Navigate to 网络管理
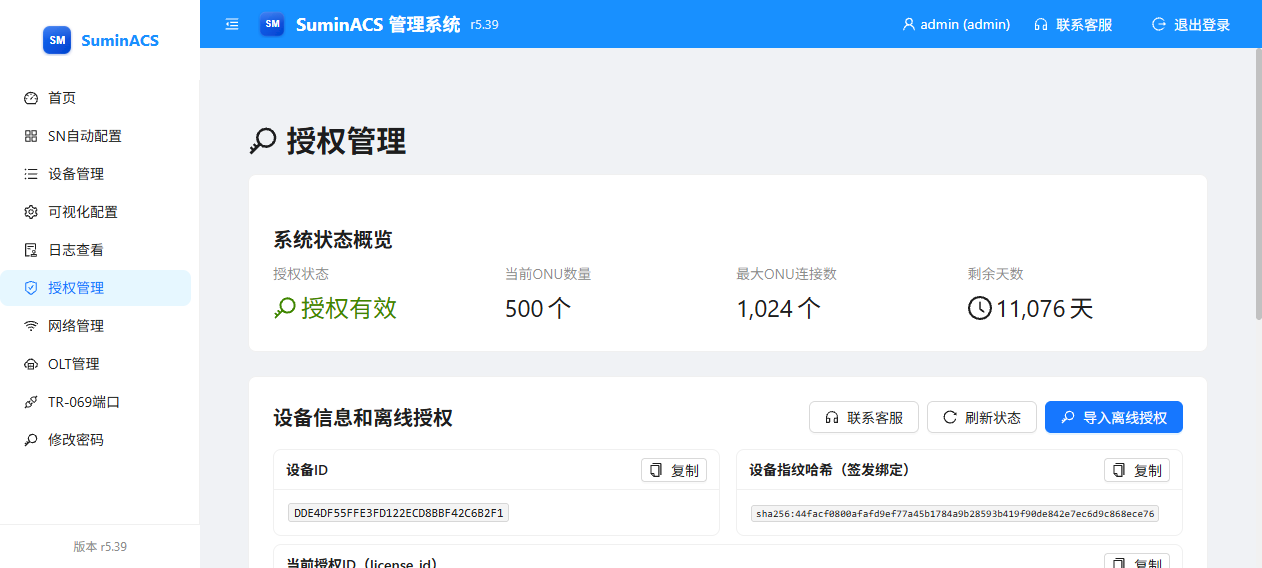1262x568 pixels. (x=96, y=326)
